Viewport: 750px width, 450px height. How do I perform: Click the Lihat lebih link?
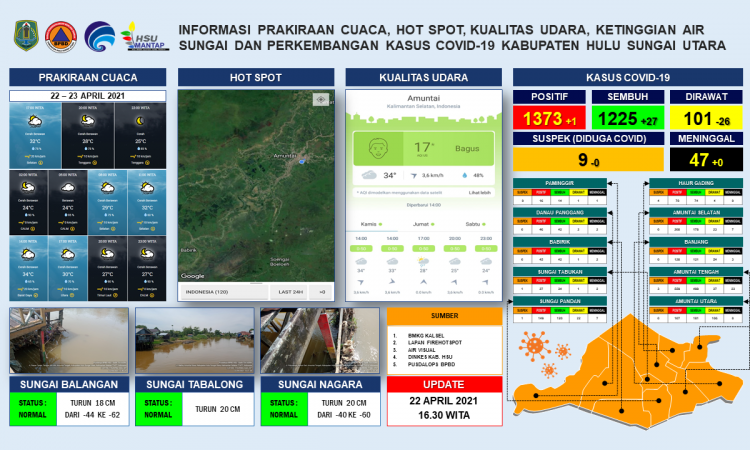[x=480, y=192]
